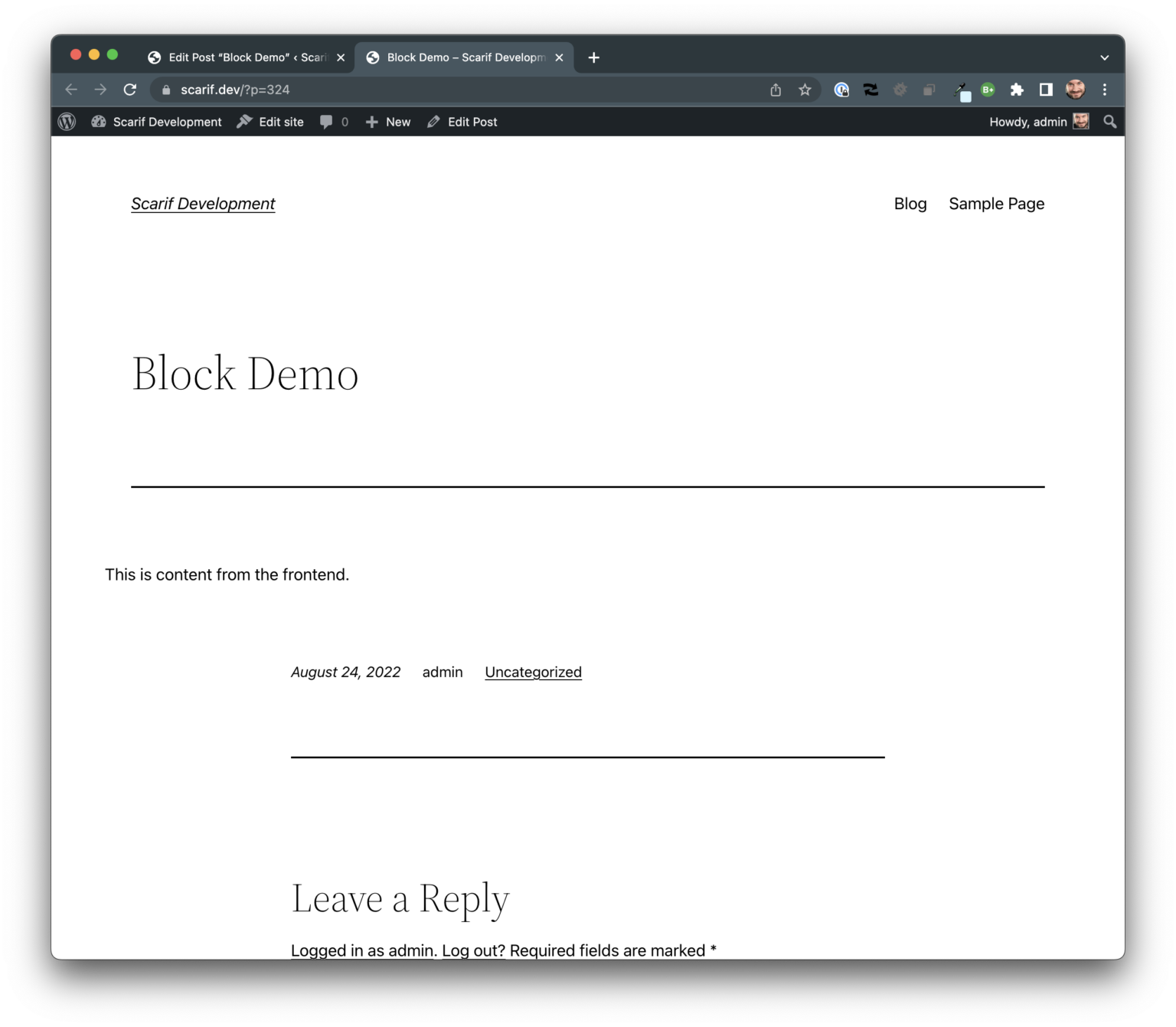Click the comments bubble in the admin bar
The width and height of the screenshot is (1176, 1027).
point(327,121)
